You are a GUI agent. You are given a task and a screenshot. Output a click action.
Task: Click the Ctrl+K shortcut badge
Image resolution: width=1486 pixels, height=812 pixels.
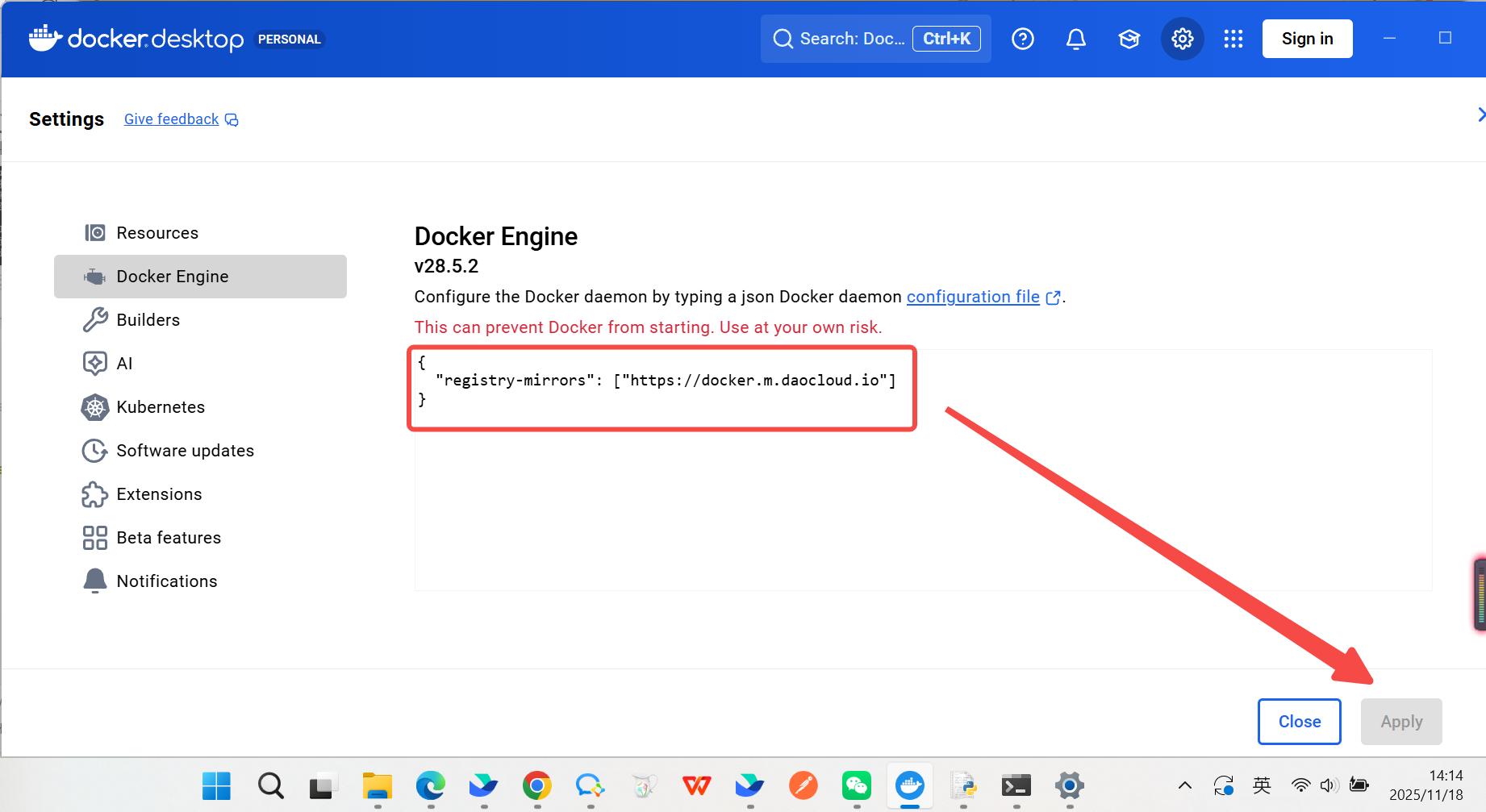(x=946, y=39)
